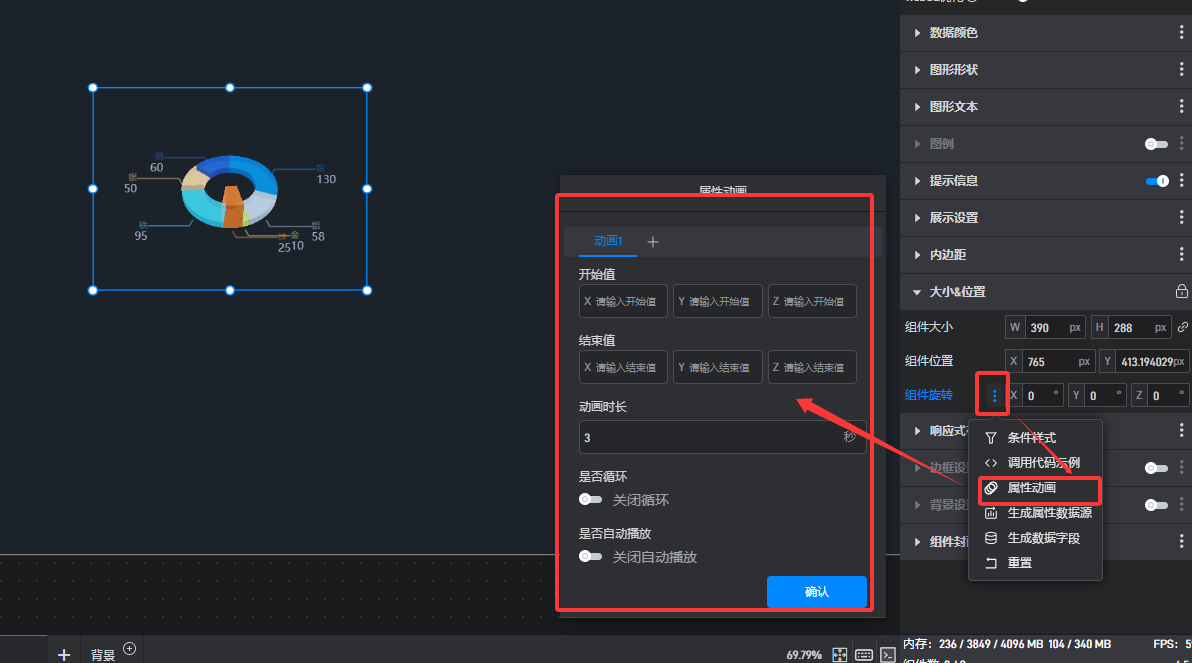Screen dimensions: 1192x663
Task: Click the plus icon left of 背景
Action: [64, 655]
